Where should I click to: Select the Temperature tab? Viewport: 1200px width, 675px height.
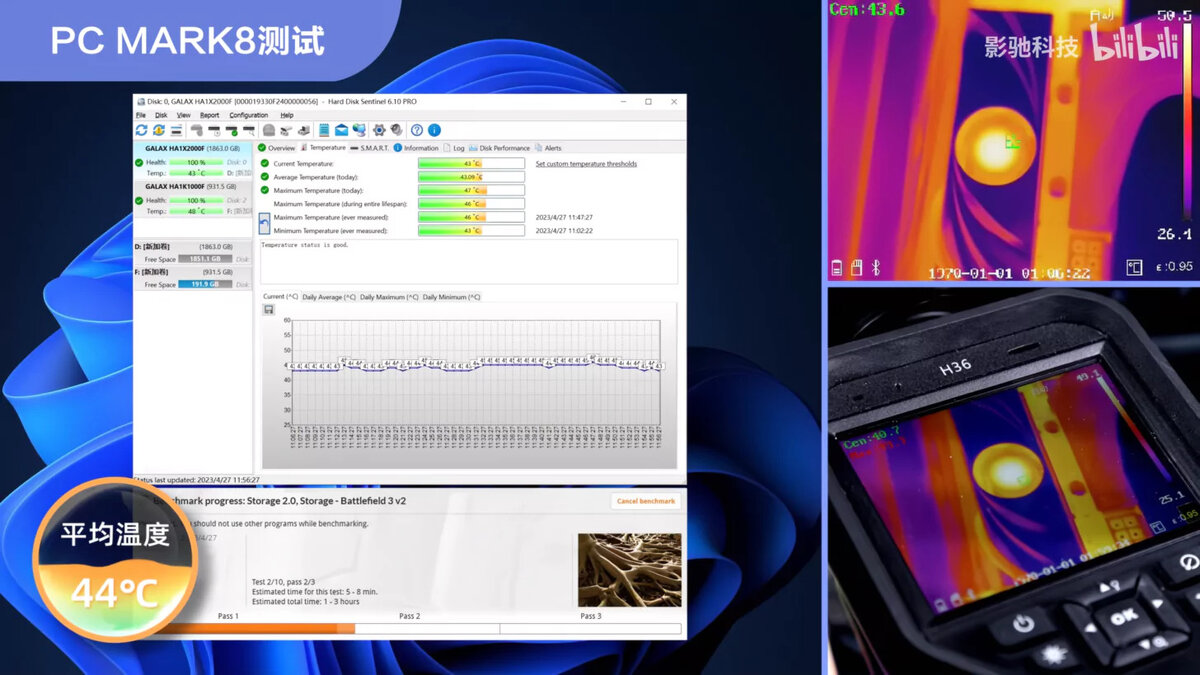coord(323,148)
